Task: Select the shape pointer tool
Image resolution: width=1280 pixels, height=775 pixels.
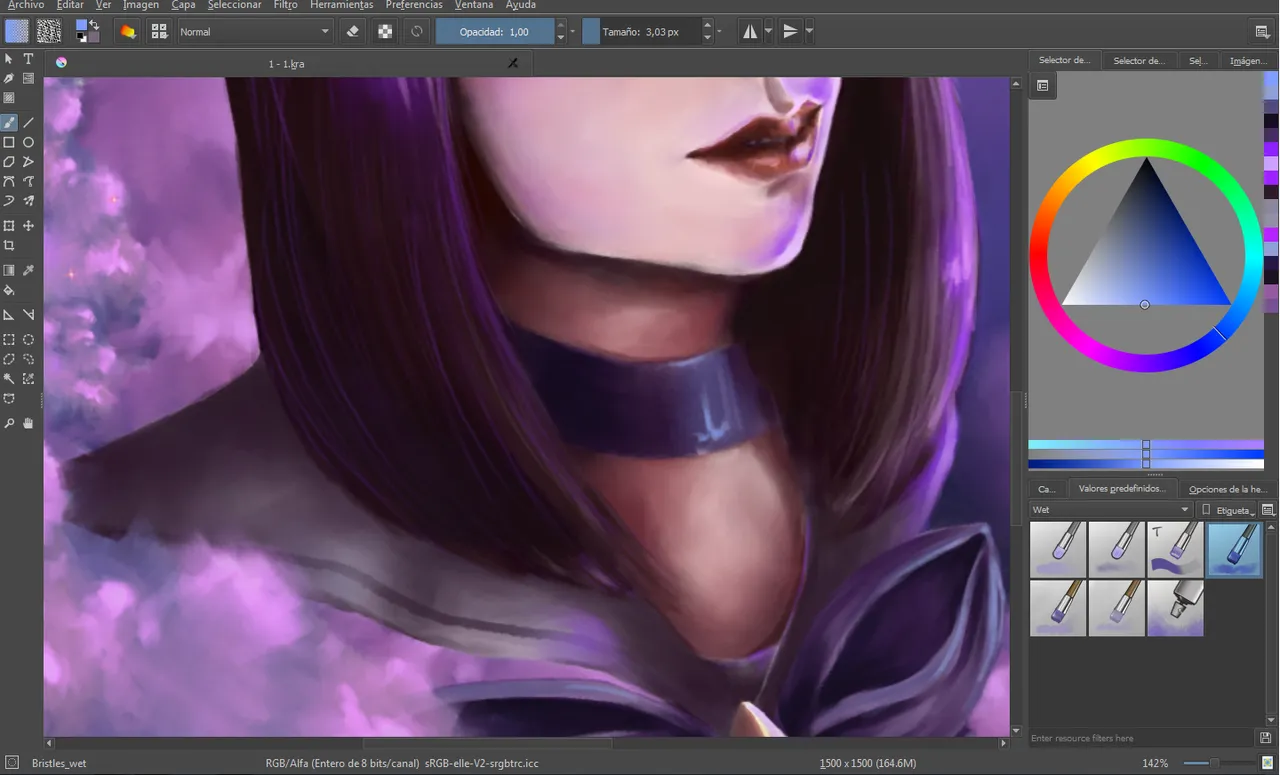Action: pos(9,59)
